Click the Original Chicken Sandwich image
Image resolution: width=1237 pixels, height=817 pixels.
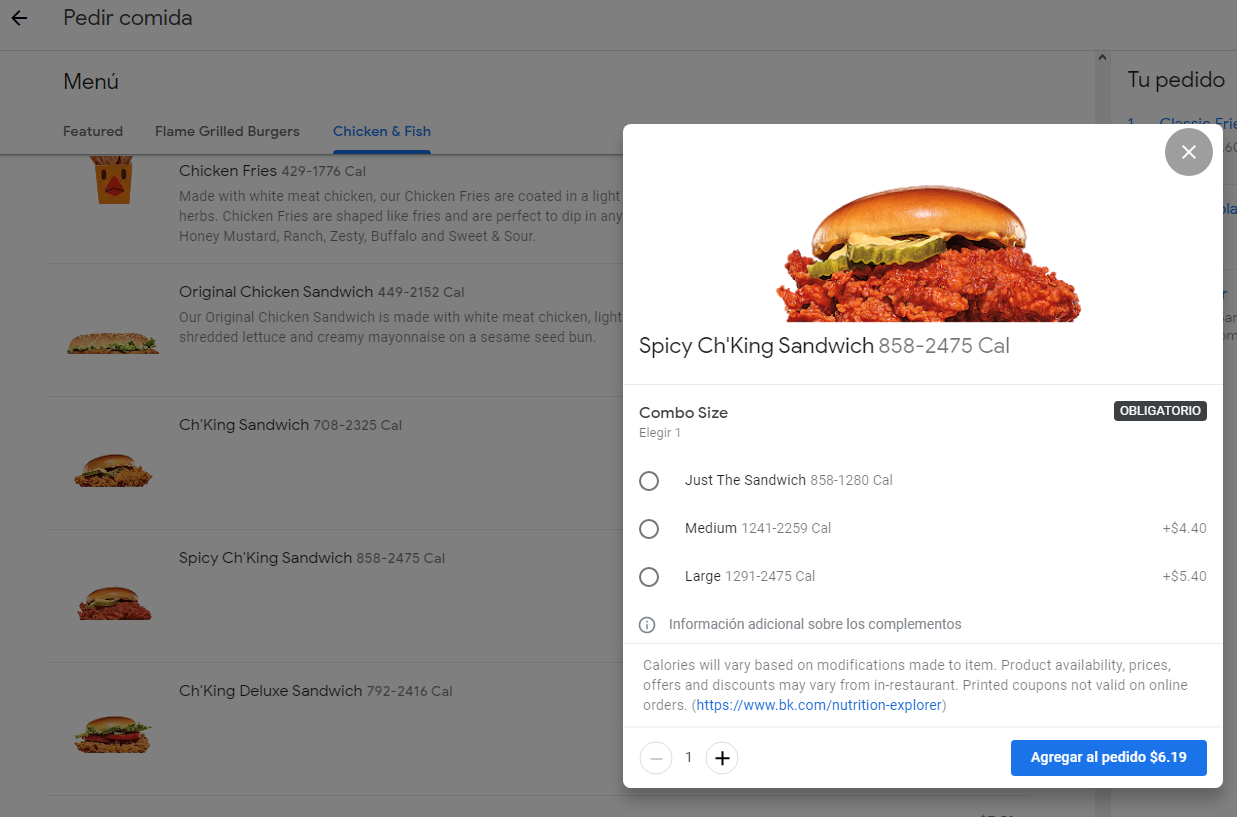113,343
